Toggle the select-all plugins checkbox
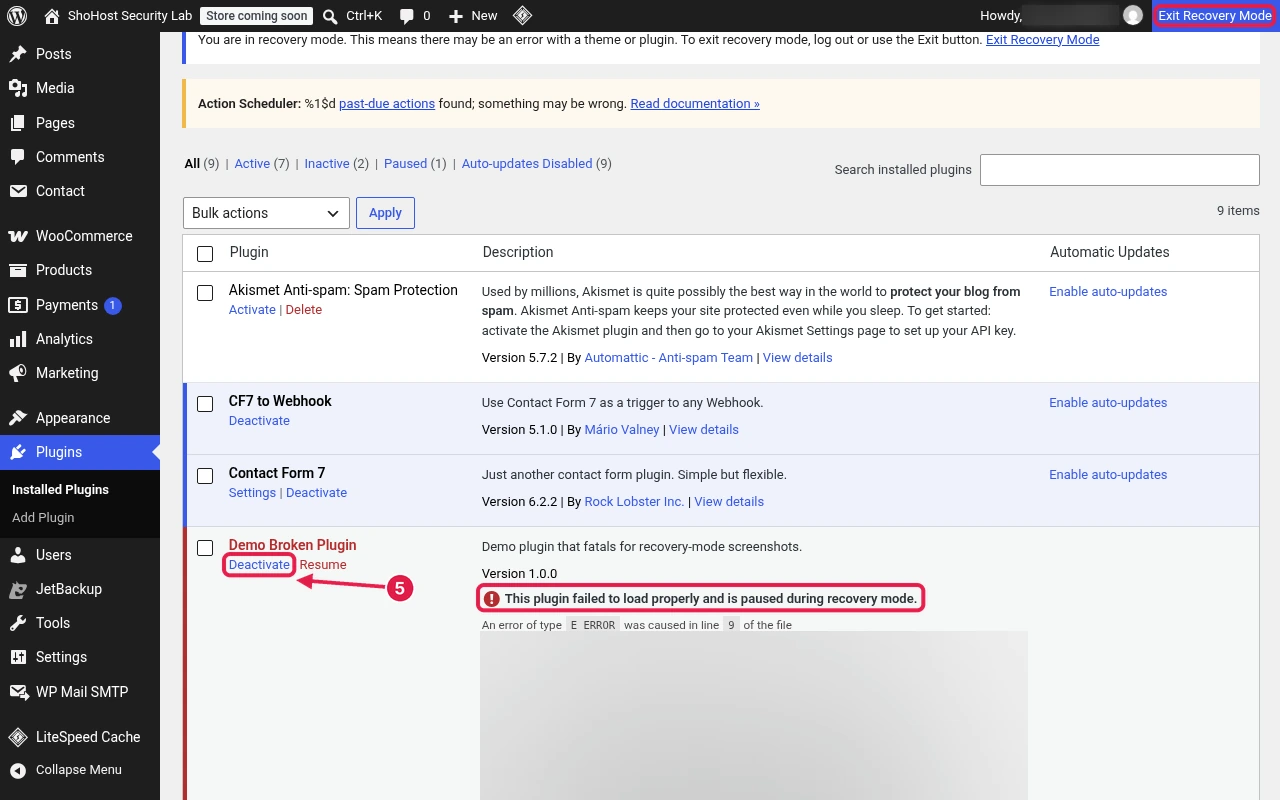 pos(205,254)
